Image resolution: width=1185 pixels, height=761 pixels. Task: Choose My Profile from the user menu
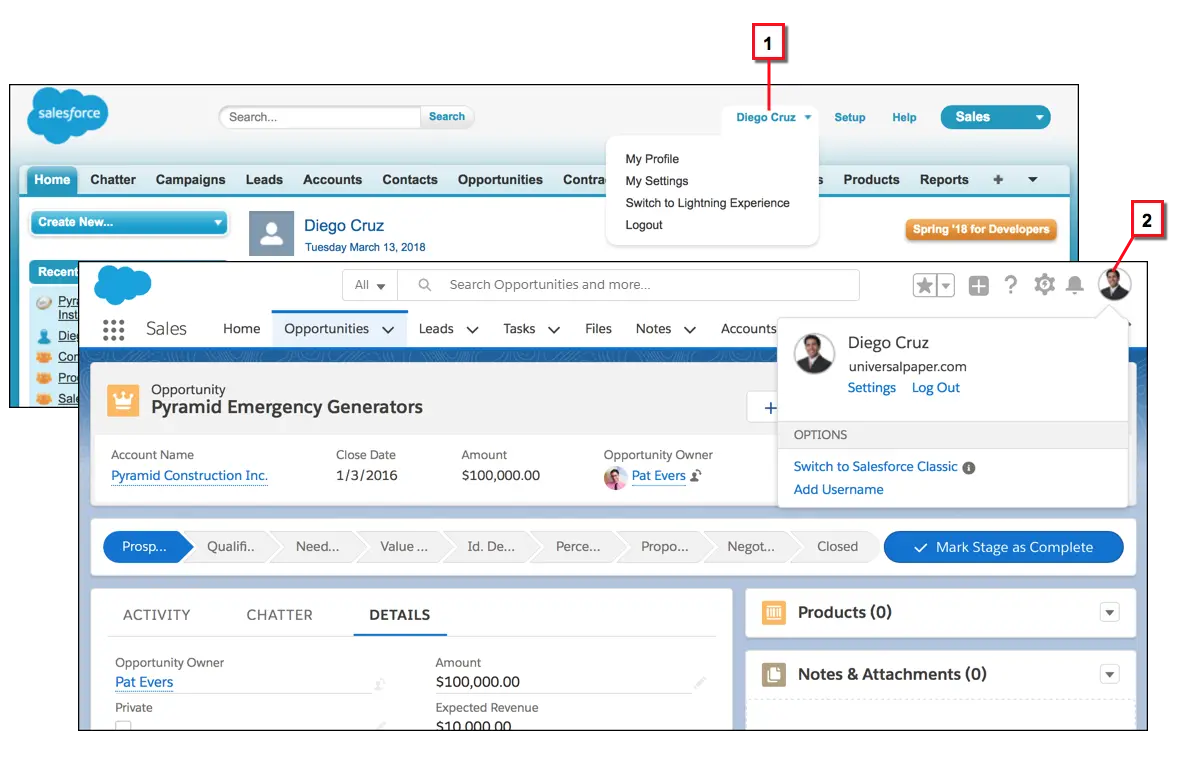652,159
